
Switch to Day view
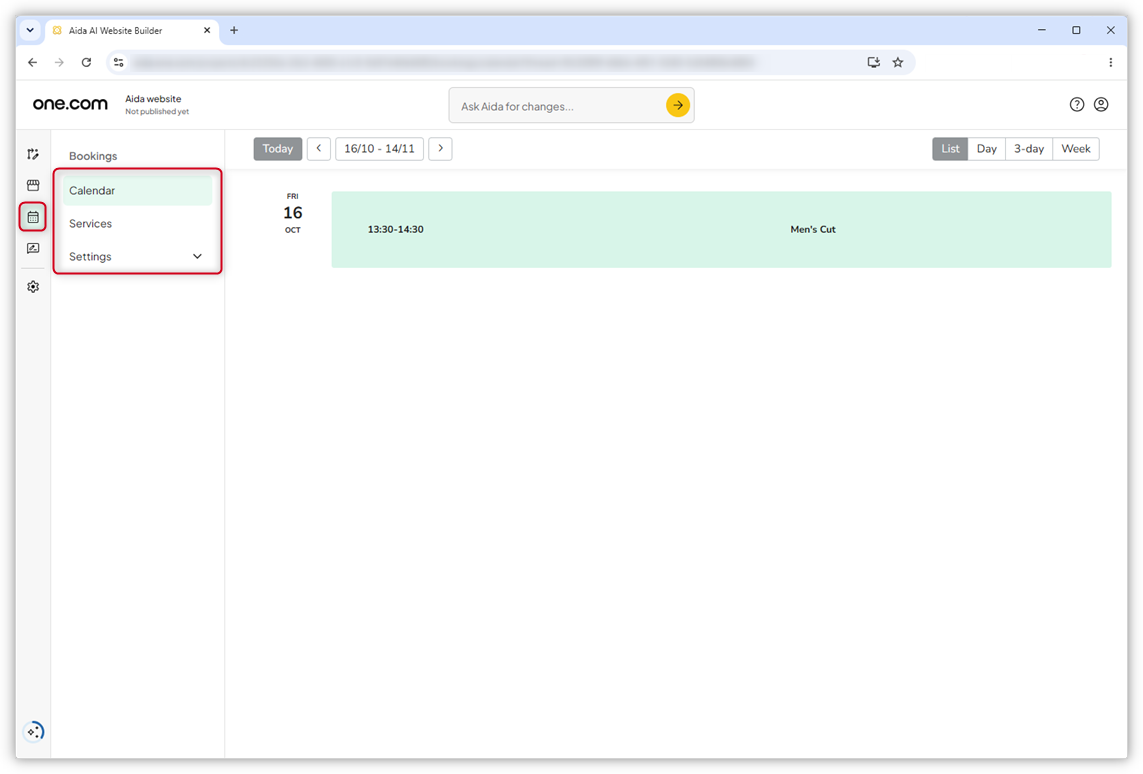tap(986, 149)
